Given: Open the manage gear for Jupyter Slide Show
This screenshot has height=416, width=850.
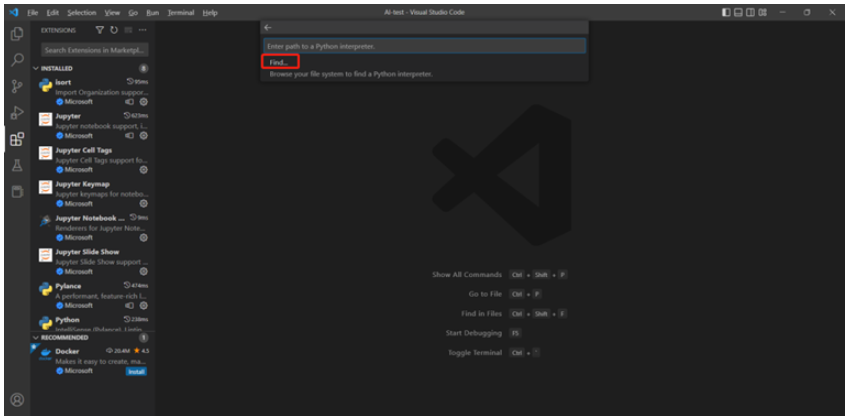Looking at the screenshot, I should click(144, 271).
